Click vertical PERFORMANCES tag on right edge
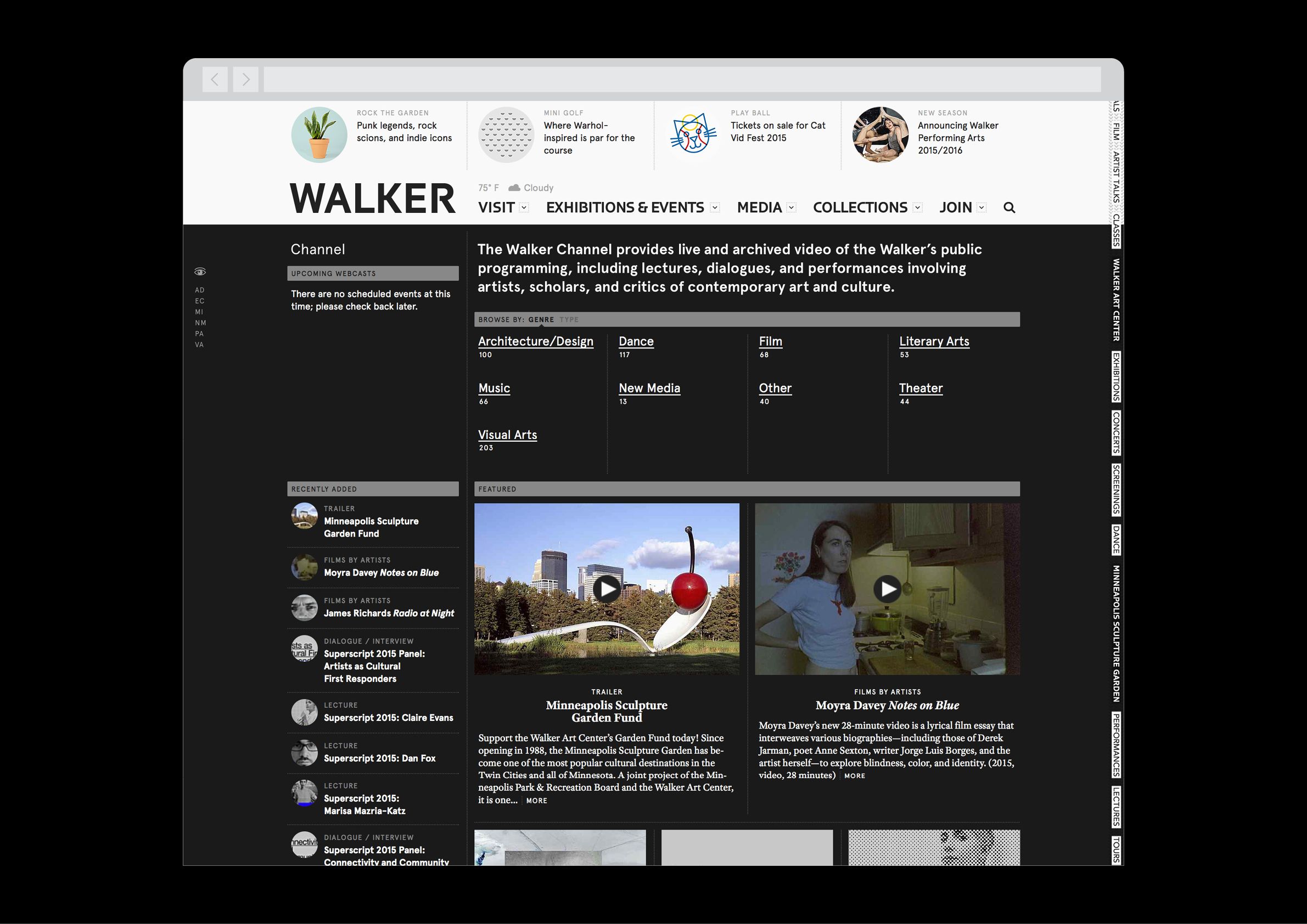 click(x=1117, y=745)
